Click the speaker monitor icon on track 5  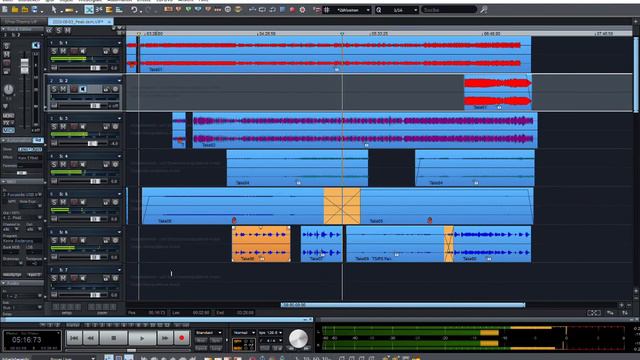coord(83,202)
